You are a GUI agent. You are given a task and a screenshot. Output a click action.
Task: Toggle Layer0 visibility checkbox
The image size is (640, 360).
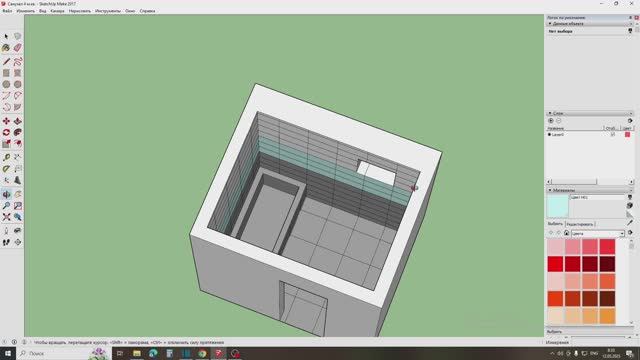pyautogui.click(x=613, y=134)
